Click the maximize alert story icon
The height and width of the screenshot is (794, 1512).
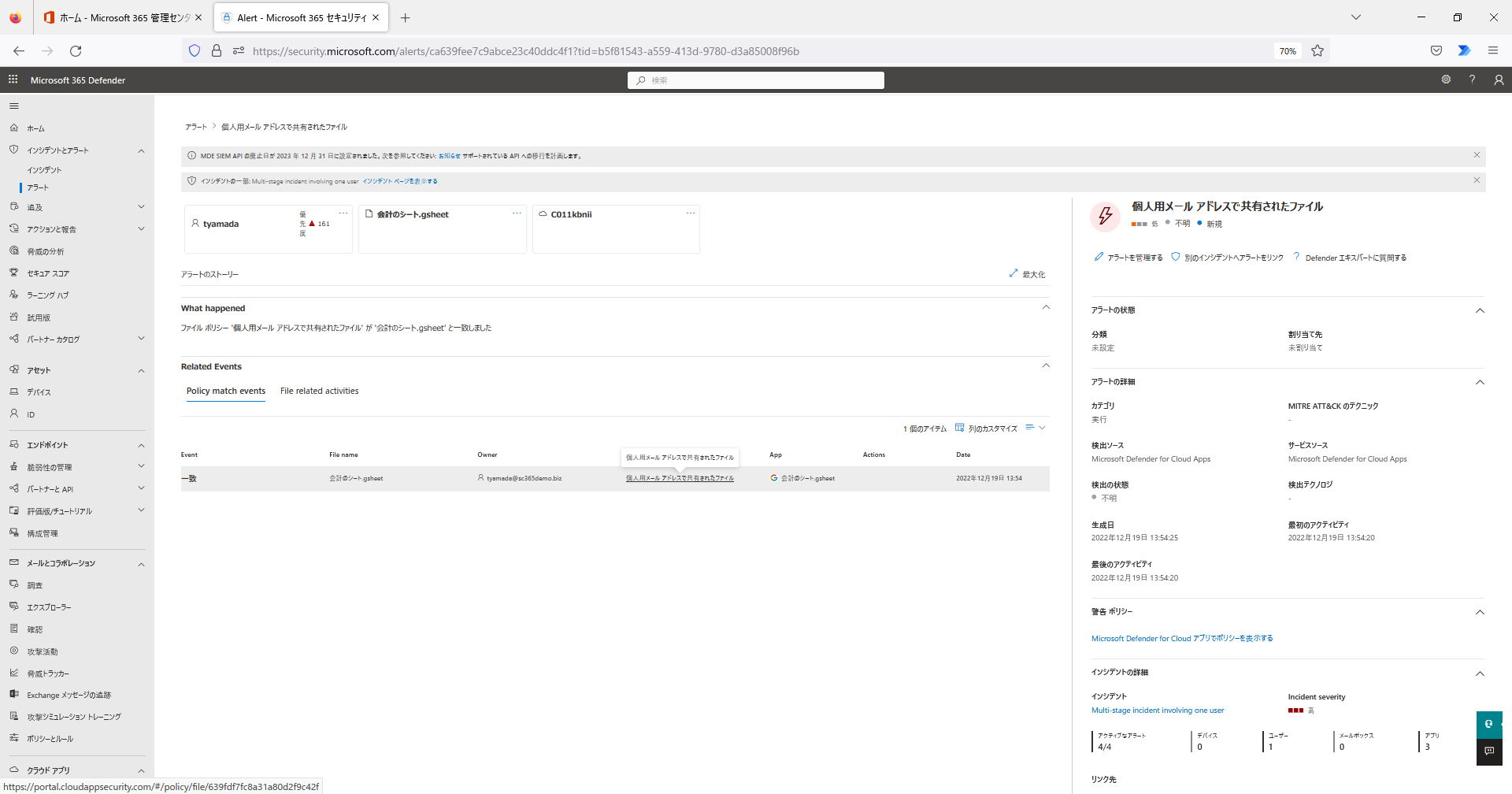[x=1014, y=274]
